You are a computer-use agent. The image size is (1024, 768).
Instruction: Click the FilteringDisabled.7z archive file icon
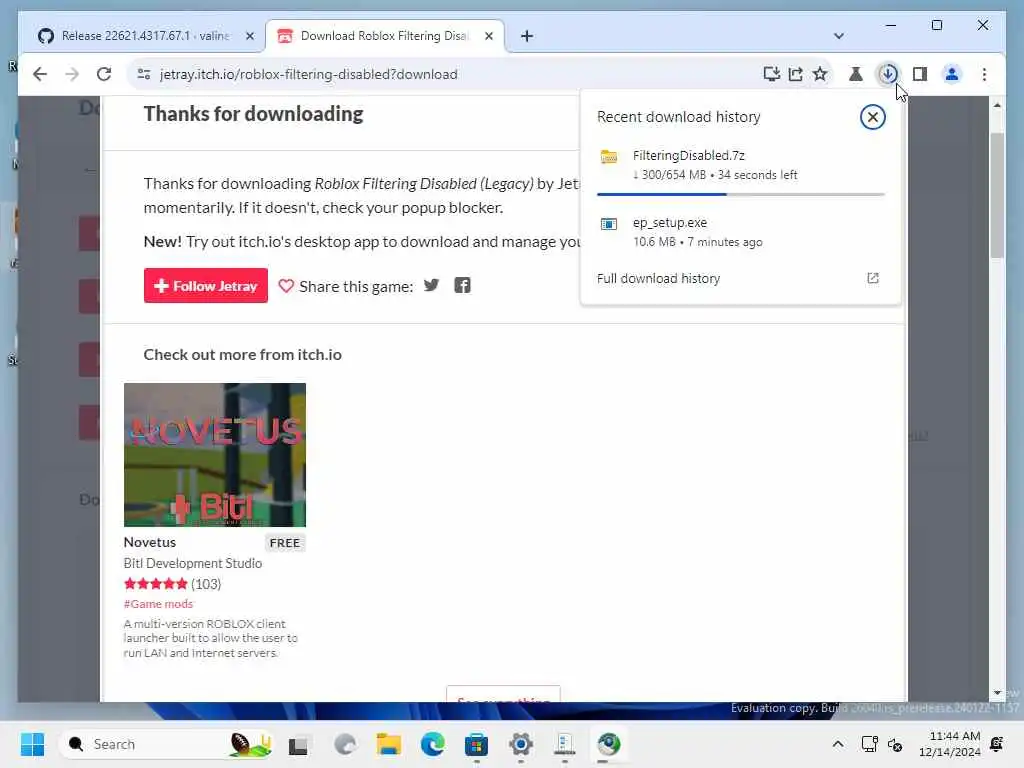coord(609,157)
